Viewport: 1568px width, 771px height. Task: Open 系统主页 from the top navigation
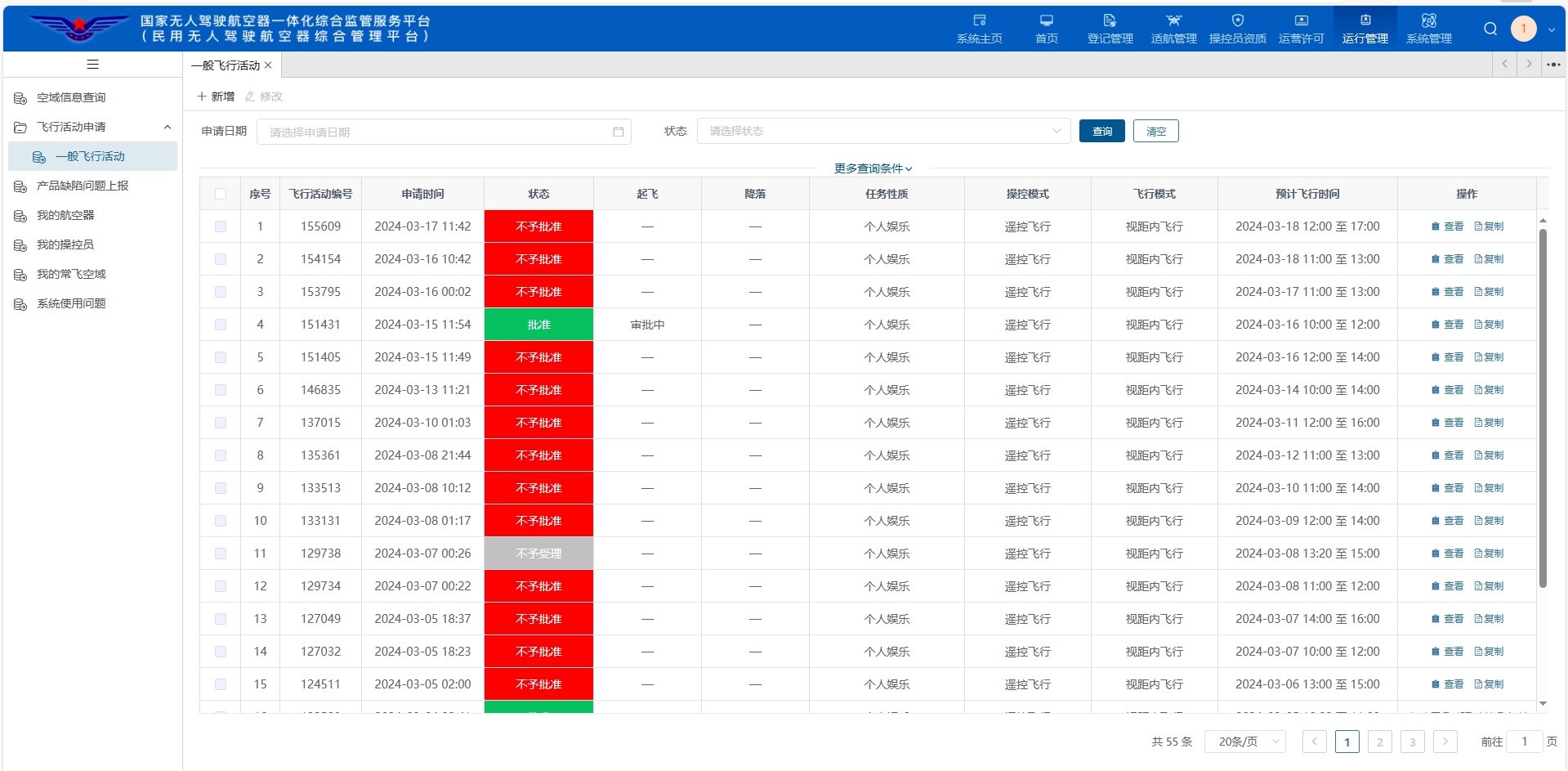(x=979, y=29)
